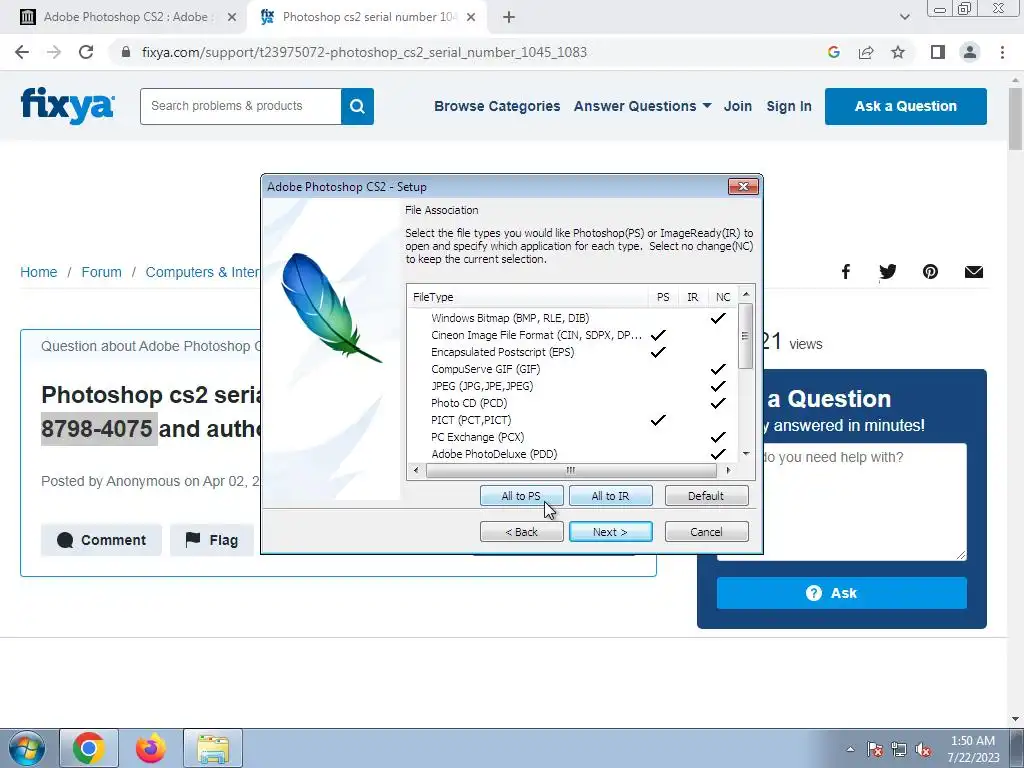
Task: Open Answer Questions dropdown
Action: [x=643, y=106]
